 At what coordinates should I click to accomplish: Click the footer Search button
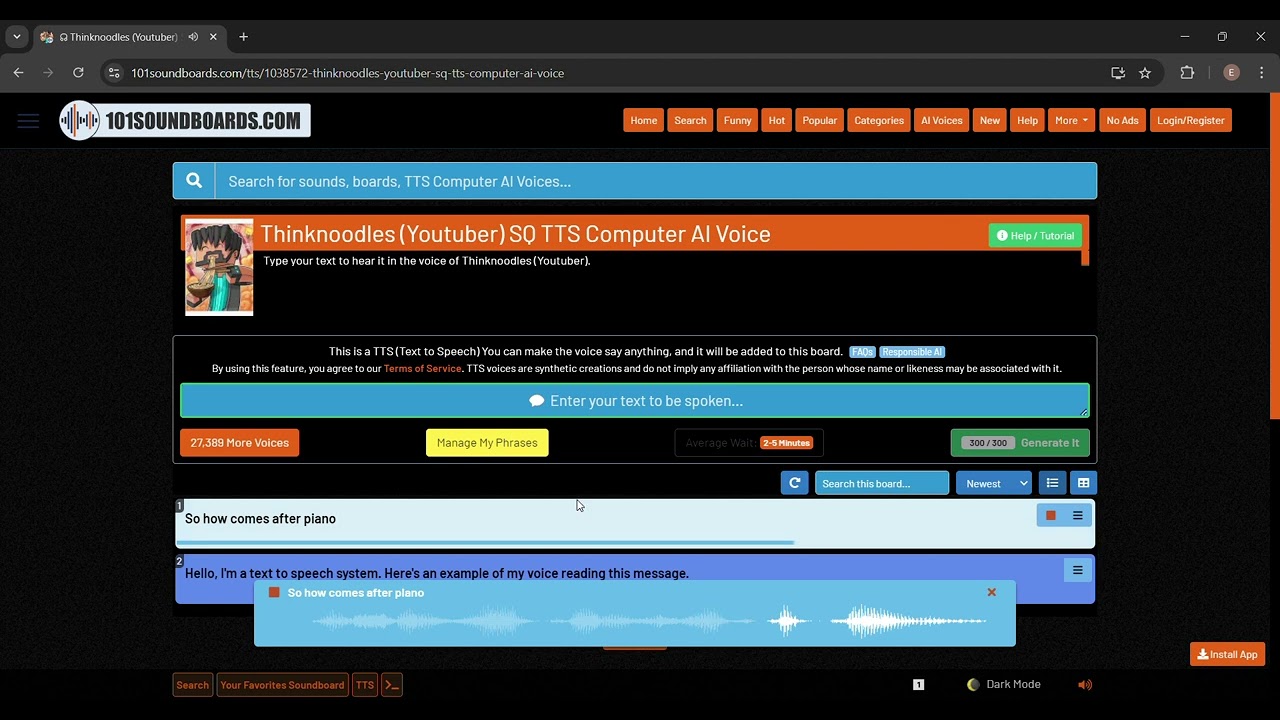point(193,685)
